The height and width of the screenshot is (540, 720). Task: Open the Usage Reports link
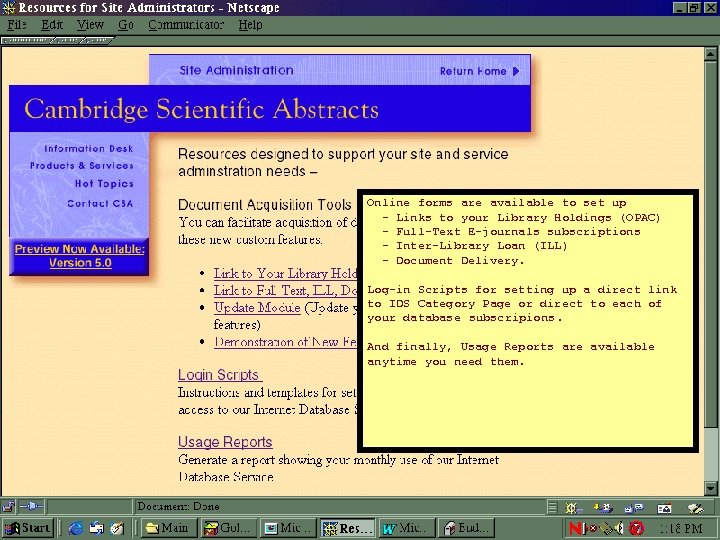[x=225, y=442]
